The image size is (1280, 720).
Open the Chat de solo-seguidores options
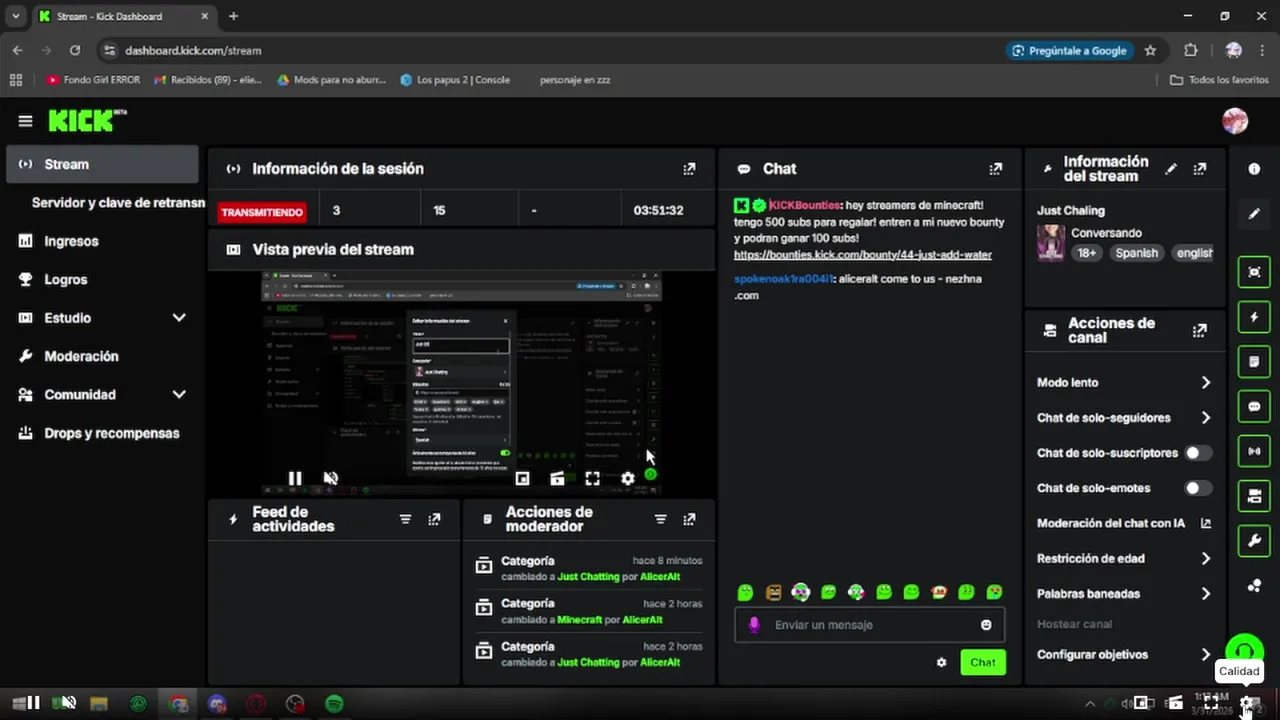point(1124,418)
